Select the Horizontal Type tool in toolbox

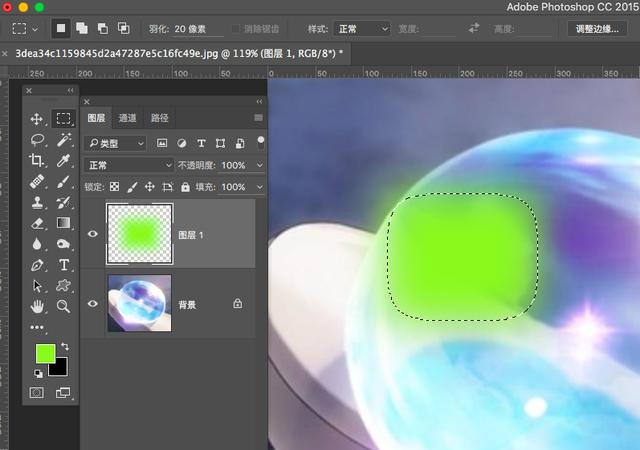[x=64, y=265]
